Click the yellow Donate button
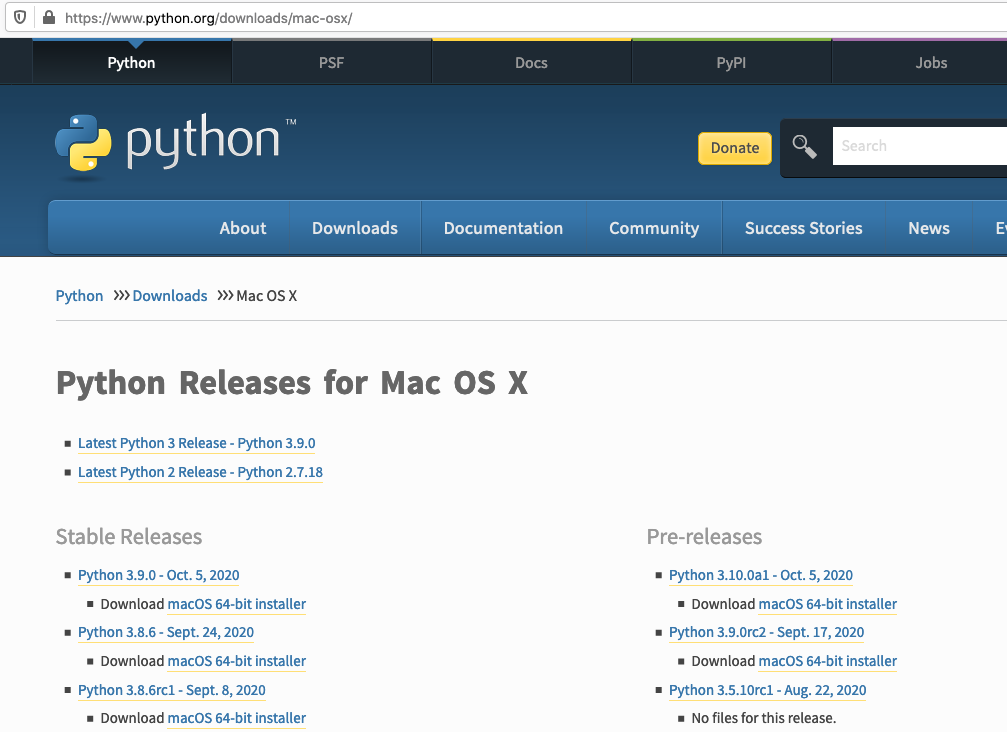This screenshot has width=1007, height=732. [735, 148]
